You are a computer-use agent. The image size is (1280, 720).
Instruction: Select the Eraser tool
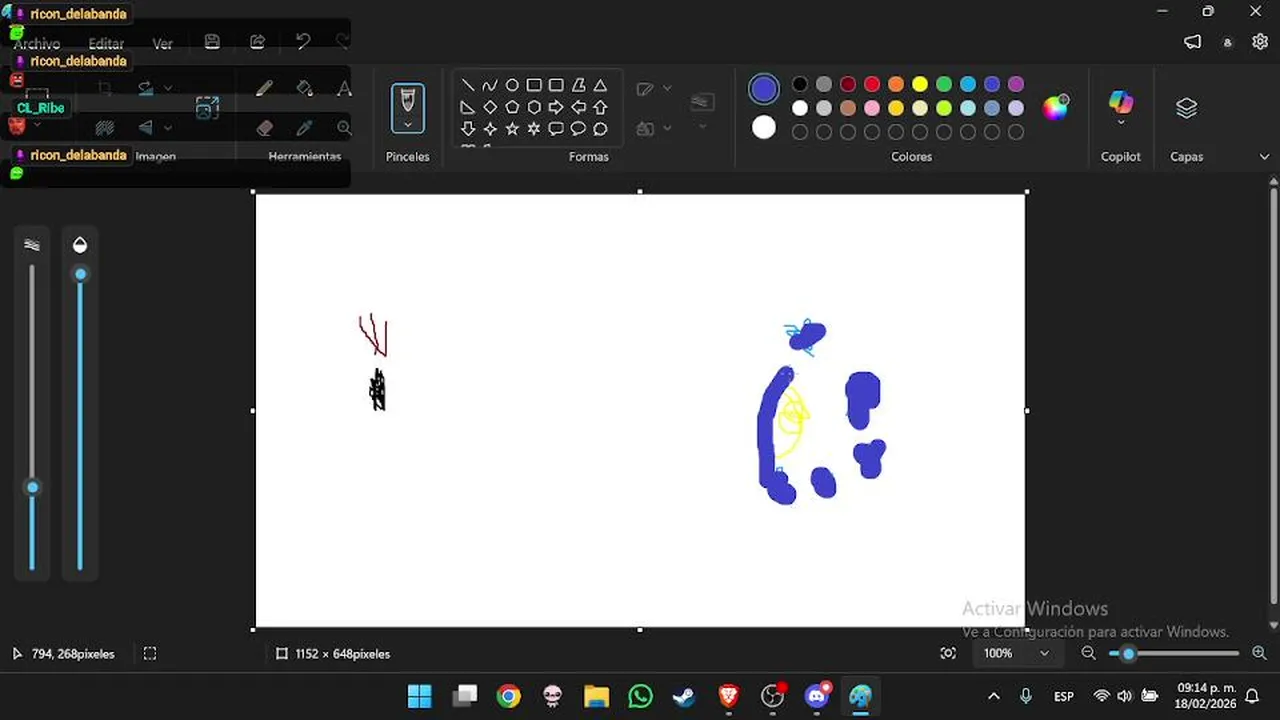[264, 128]
